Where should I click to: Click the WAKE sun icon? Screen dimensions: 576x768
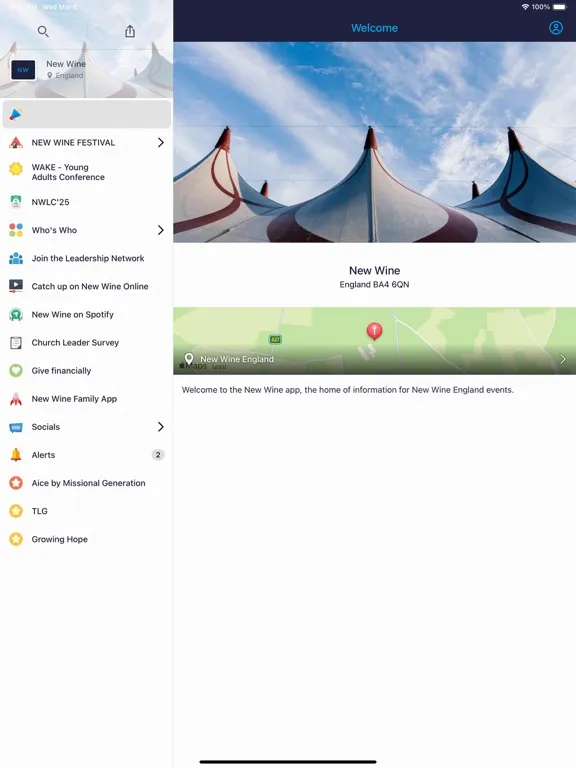16,169
